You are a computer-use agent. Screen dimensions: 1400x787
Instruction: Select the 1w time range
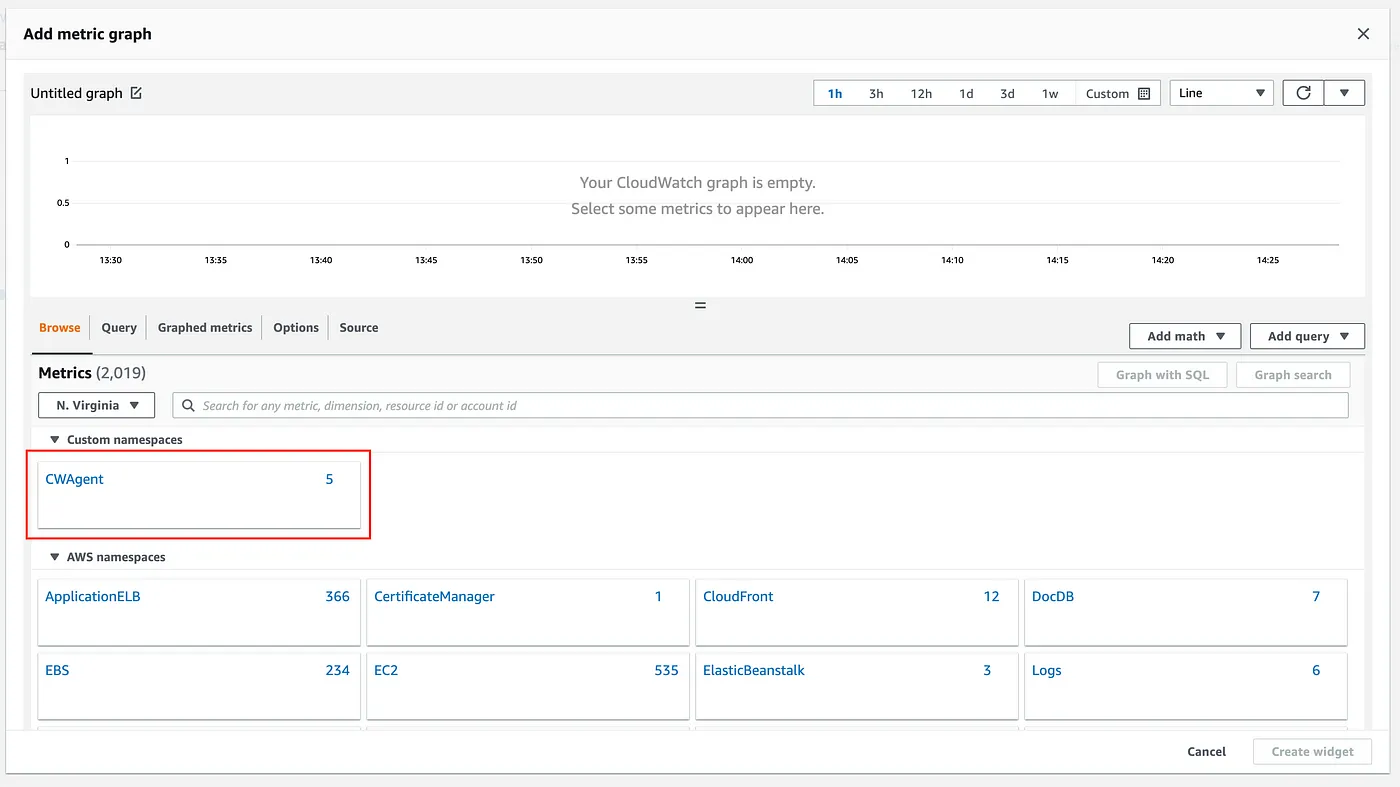pos(1050,94)
